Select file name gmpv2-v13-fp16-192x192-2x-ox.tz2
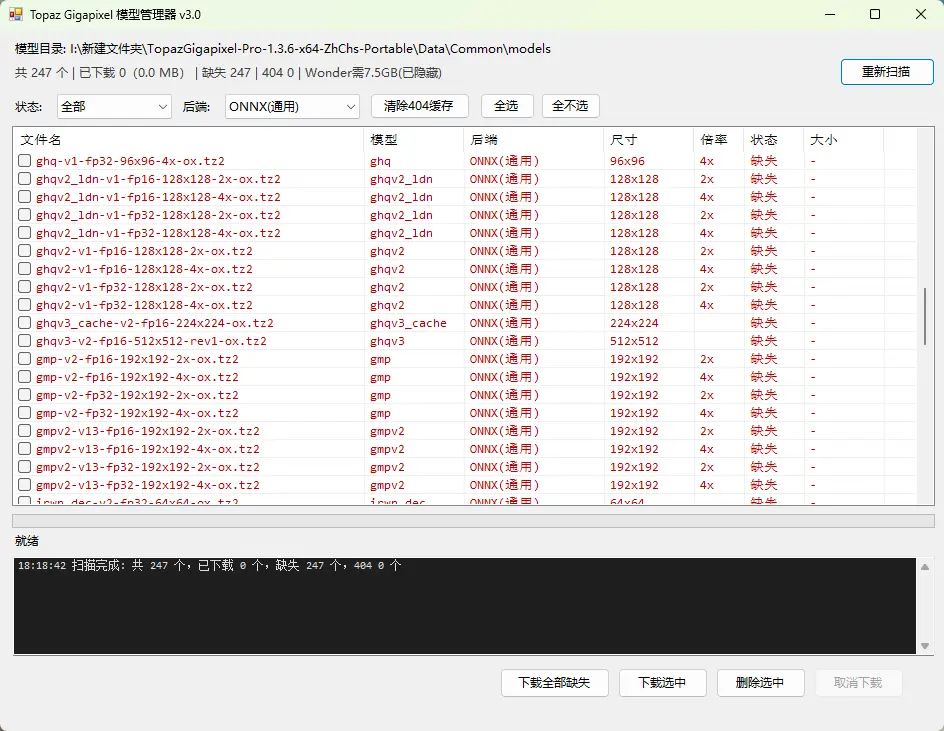 [148, 431]
